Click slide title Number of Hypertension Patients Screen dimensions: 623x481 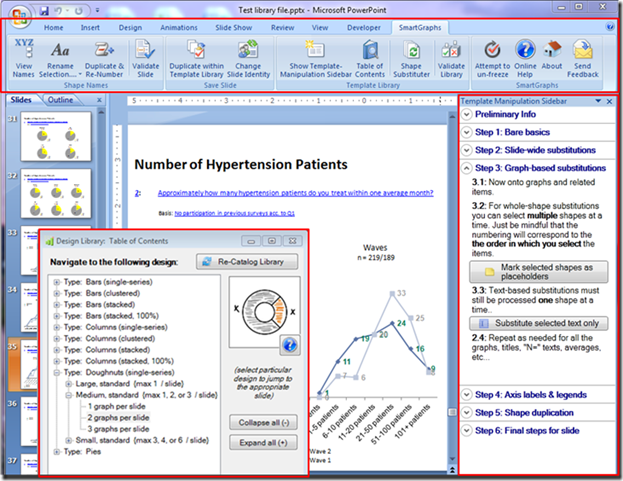pos(241,164)
